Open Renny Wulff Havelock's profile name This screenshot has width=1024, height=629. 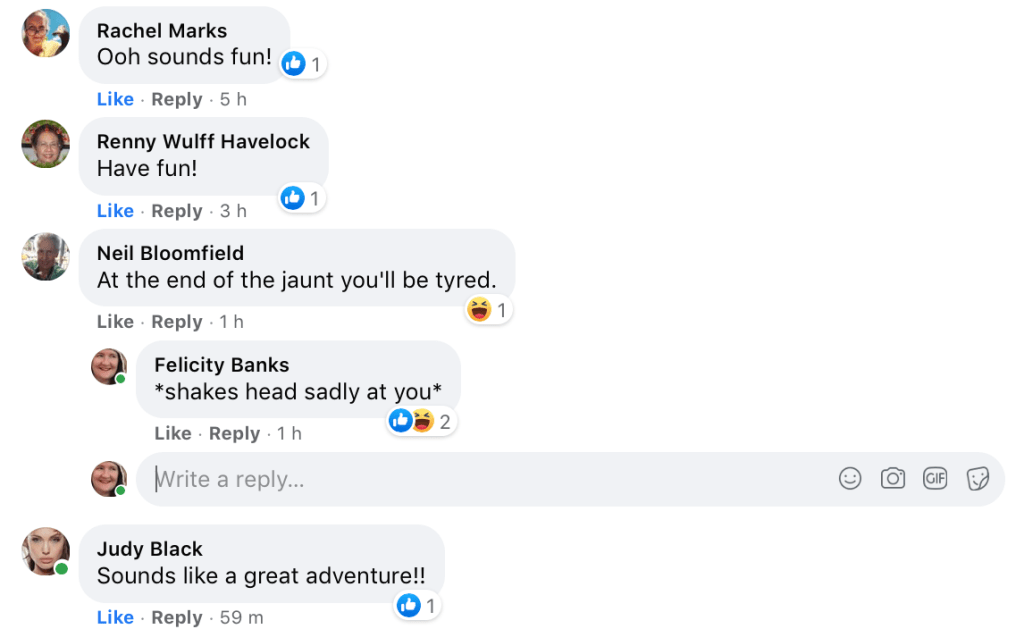[203, 142]
